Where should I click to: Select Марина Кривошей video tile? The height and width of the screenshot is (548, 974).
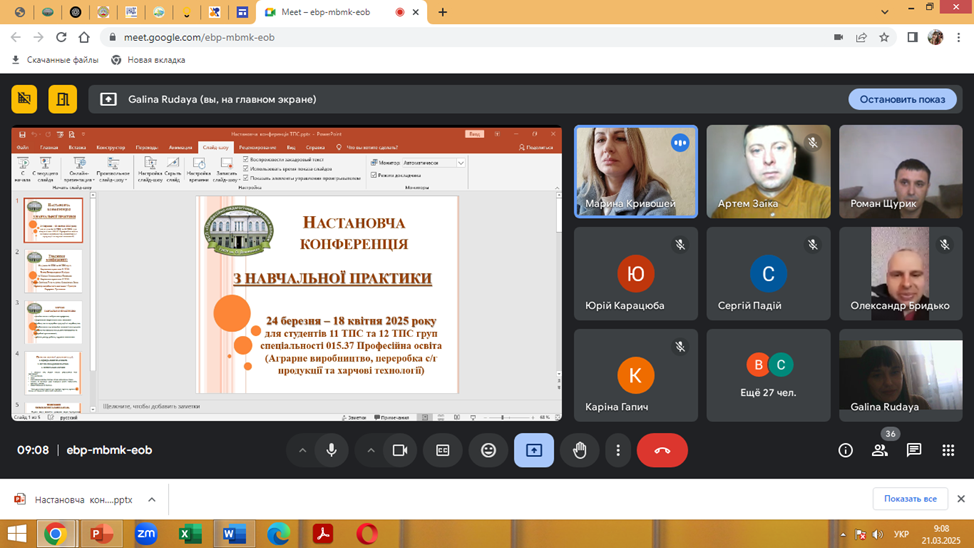pos(636,171)
